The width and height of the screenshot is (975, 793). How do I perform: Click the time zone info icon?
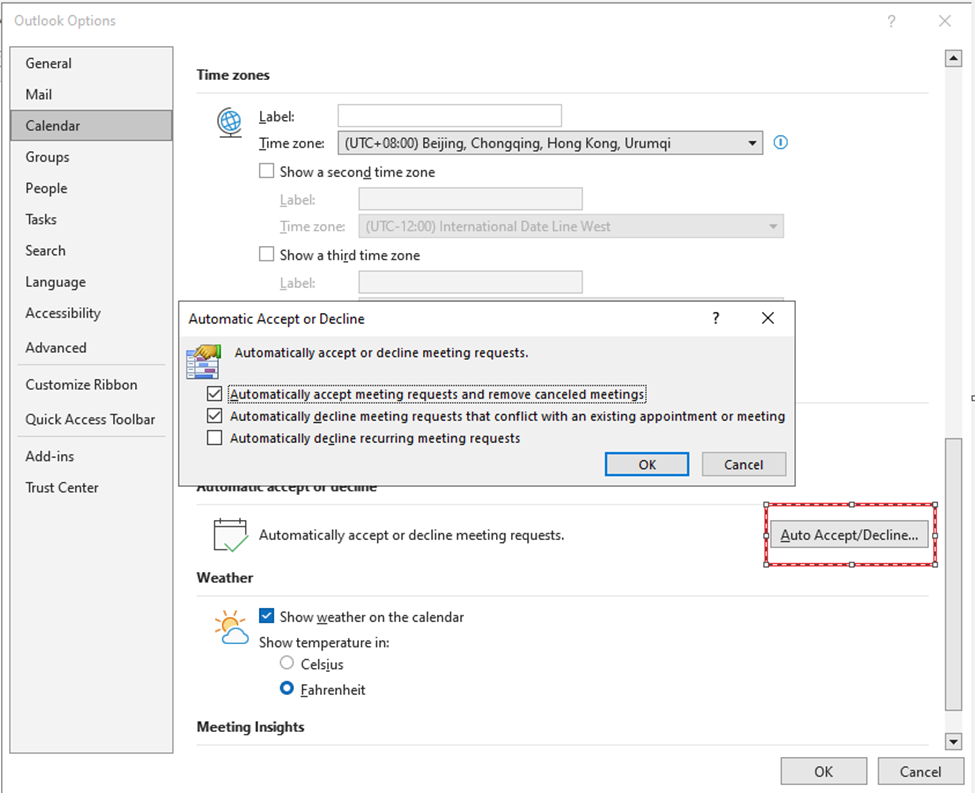click(780, 143)
